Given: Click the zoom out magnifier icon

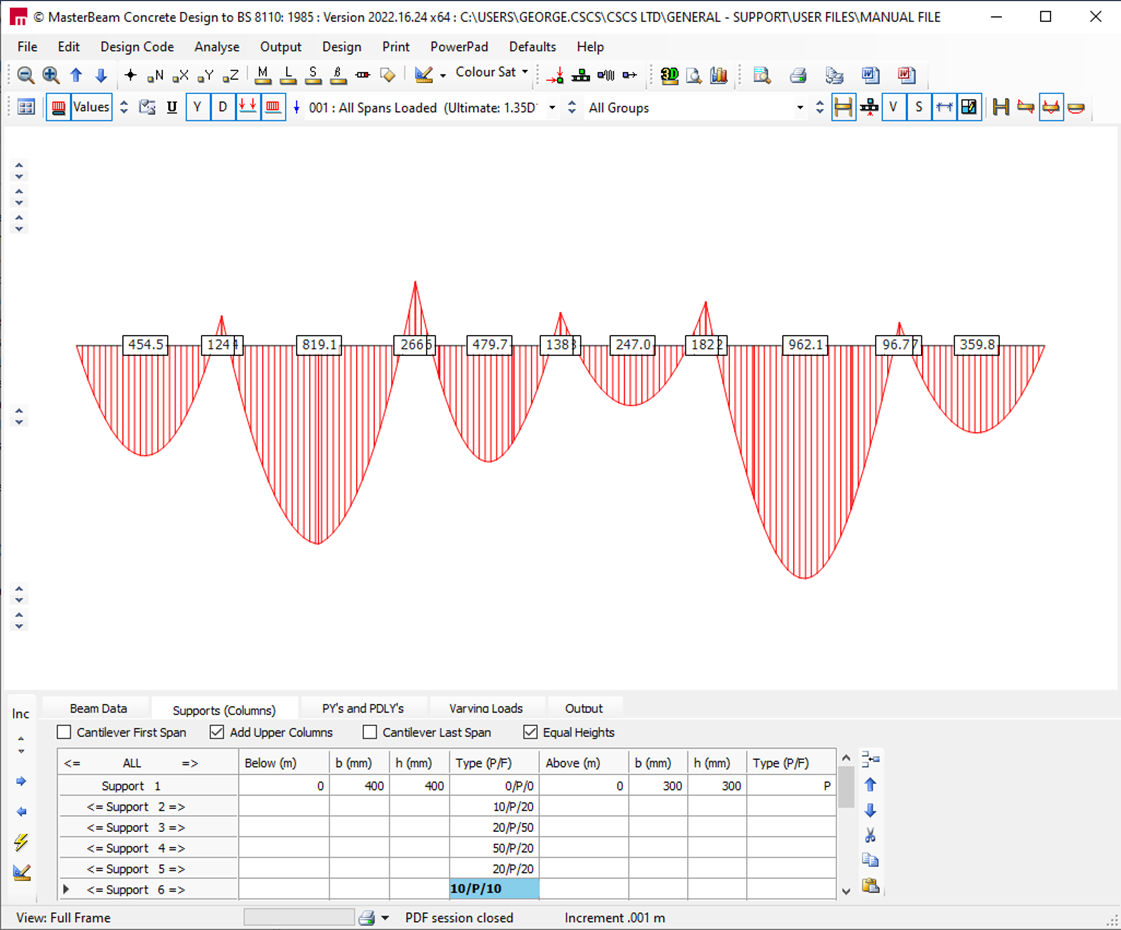Looking at the screenshot, I should 26,75.
